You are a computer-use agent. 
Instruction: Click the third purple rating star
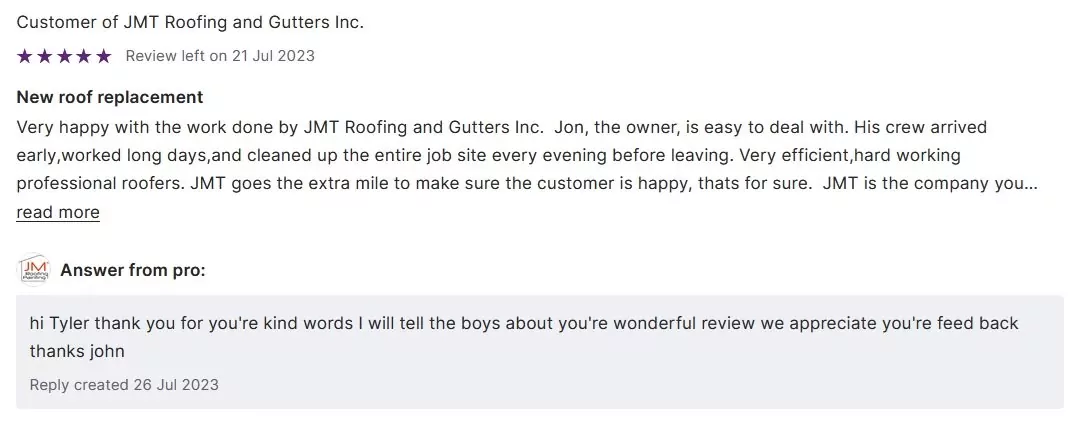[x=64, y=56]
